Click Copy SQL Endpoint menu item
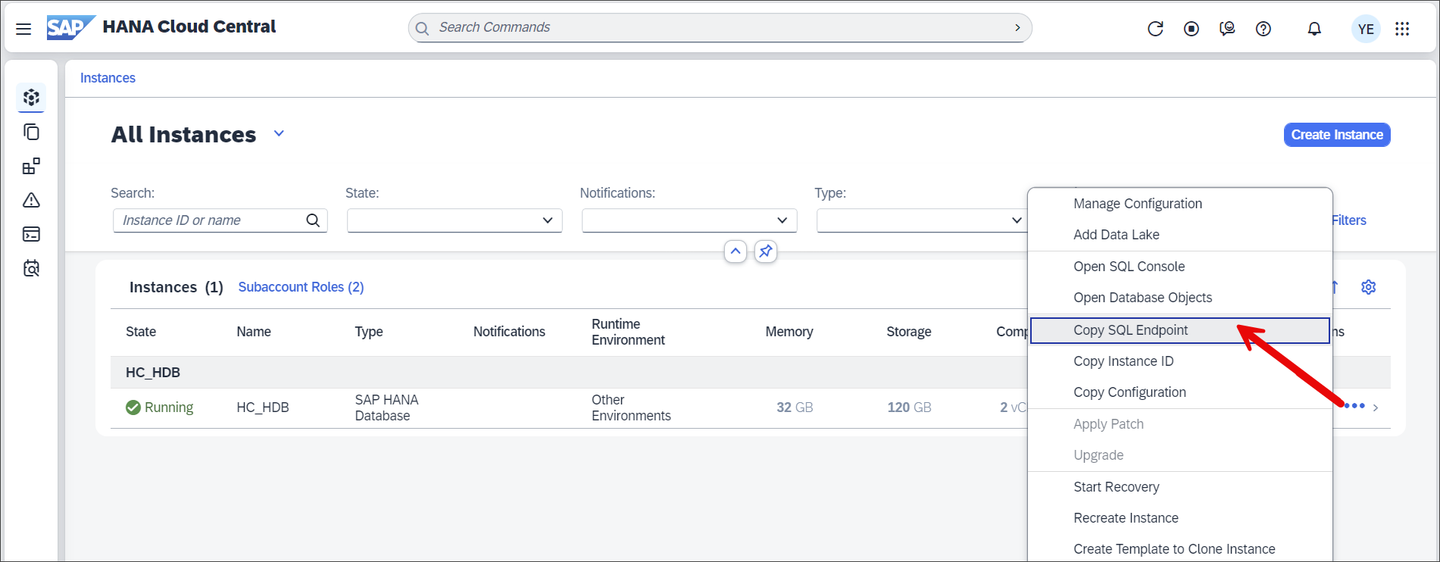The image size is (1440, 562). tap(1180, 330)
